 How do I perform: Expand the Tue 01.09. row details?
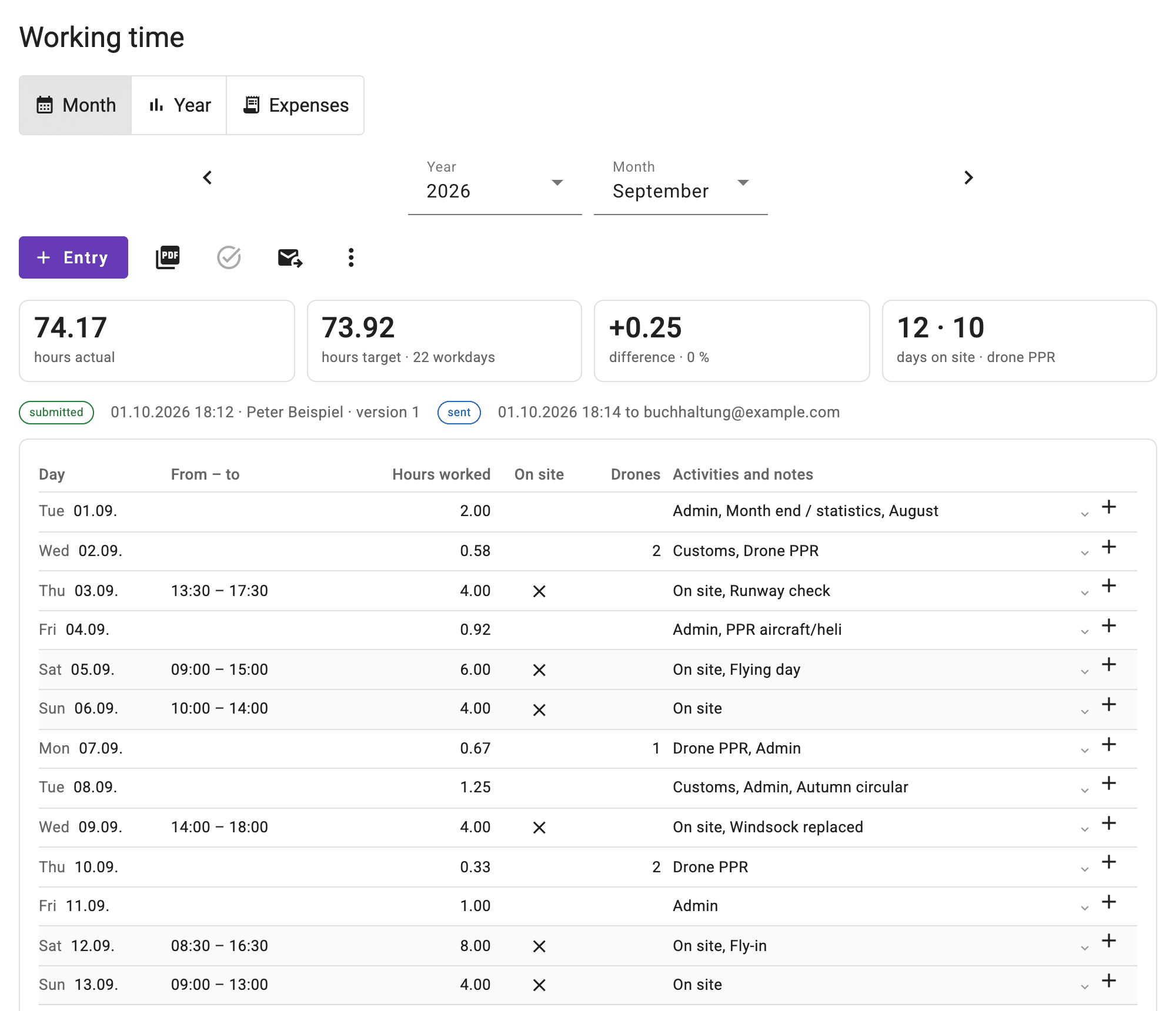coord(1085,514)
